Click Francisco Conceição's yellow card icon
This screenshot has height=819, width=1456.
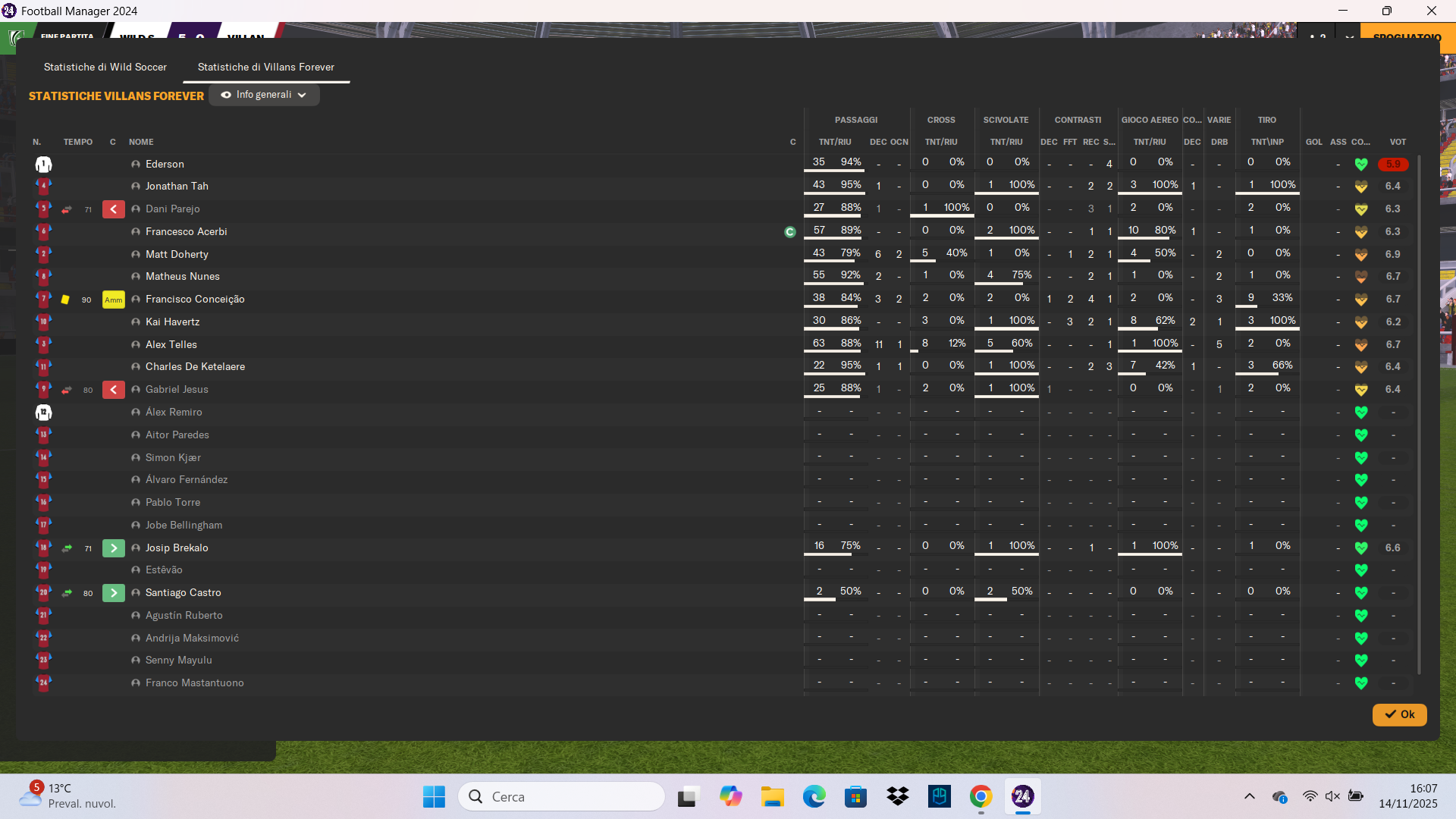[65, 300]
